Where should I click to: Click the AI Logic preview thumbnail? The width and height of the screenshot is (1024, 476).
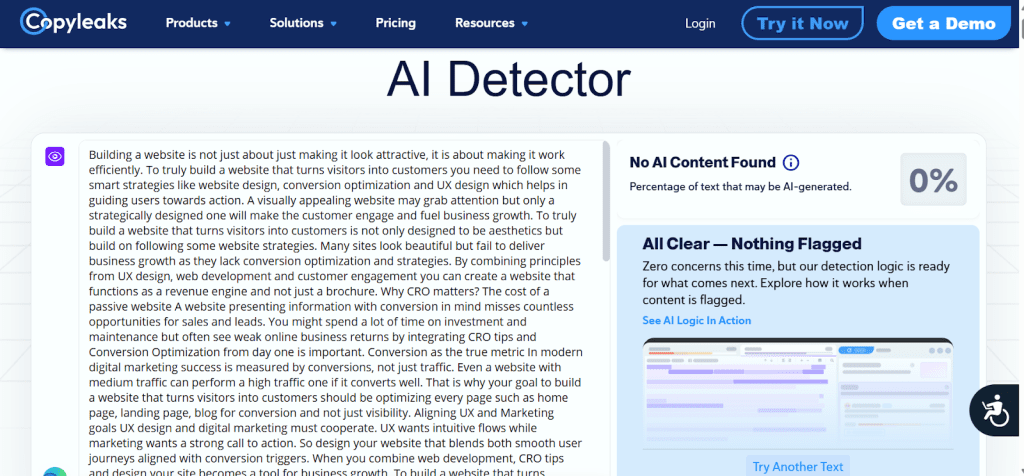pos(797,393)
